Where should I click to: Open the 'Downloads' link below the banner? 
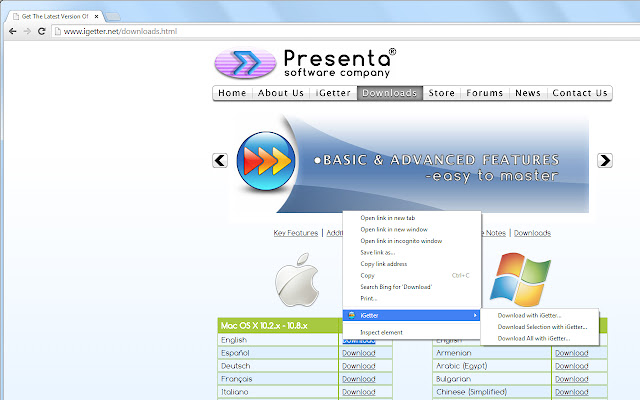(x=532, y=233)
